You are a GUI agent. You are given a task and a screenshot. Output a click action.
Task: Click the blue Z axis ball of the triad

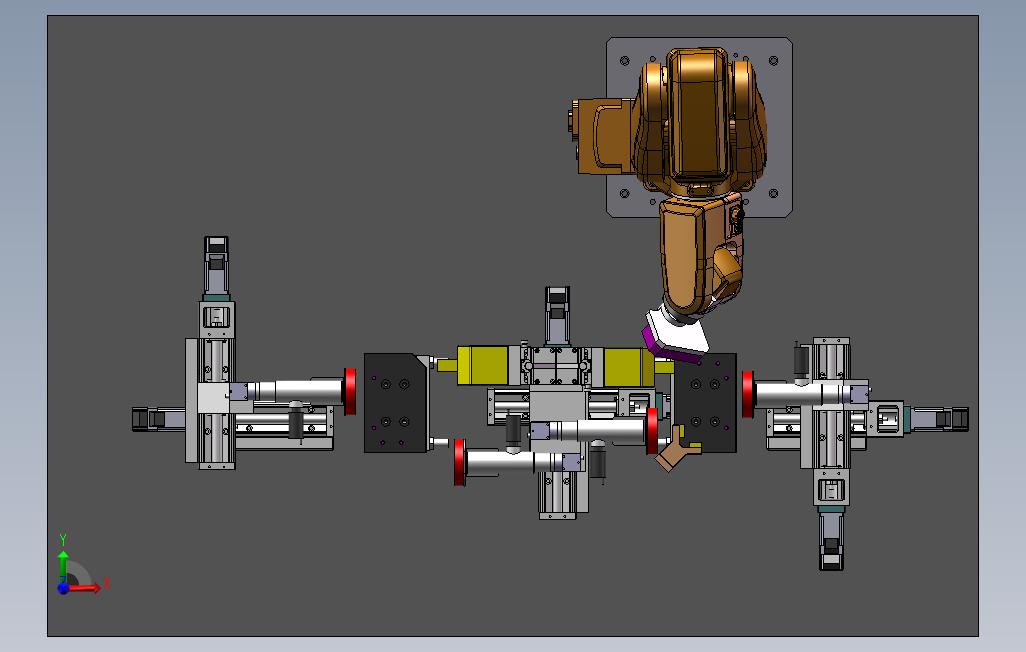tap(63, 589)
